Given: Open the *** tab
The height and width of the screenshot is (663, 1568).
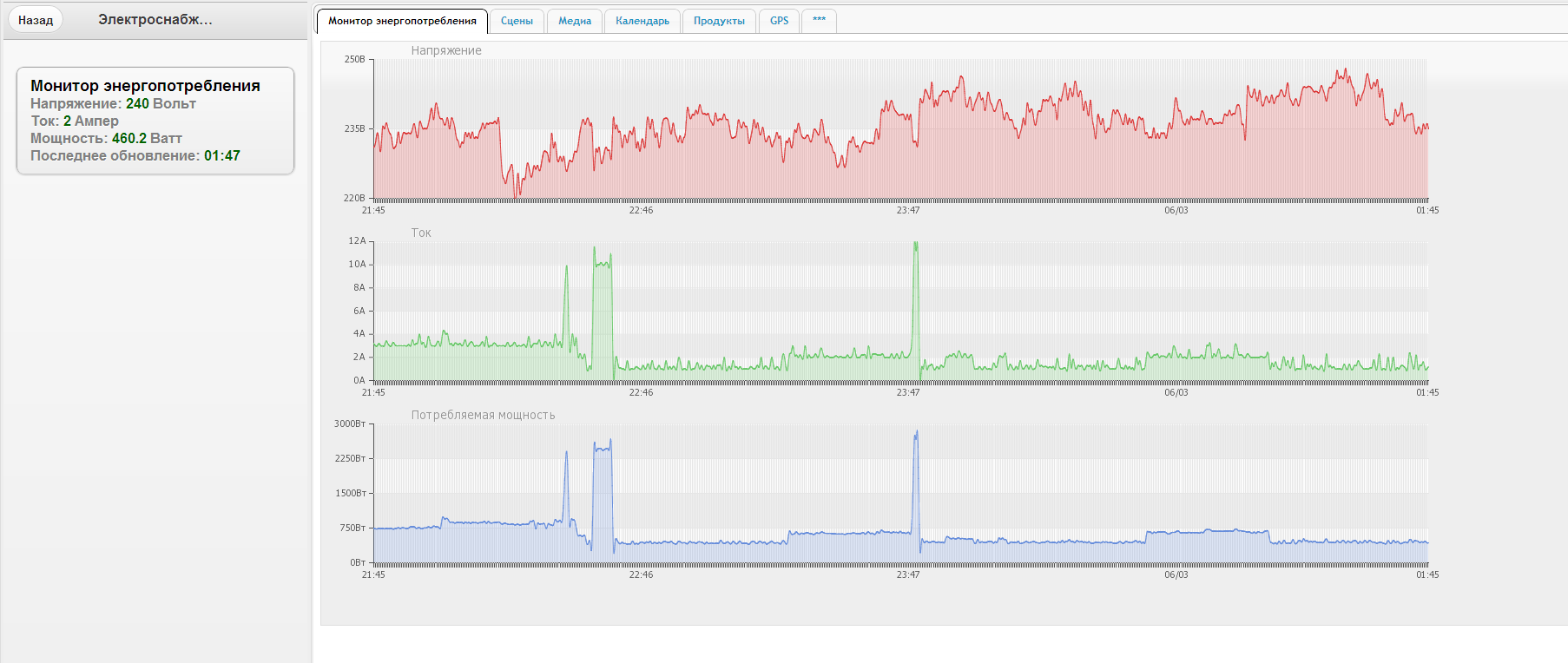Looking at the screenshot, I should (819, 21).
